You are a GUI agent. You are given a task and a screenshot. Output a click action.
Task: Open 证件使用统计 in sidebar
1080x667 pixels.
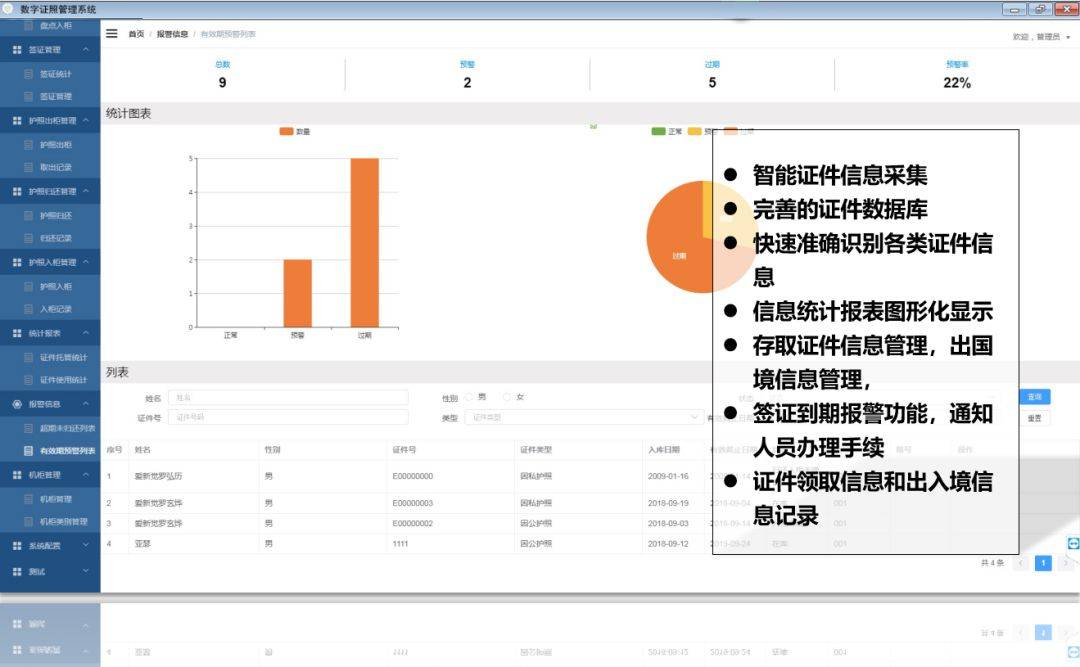point(63,380)
